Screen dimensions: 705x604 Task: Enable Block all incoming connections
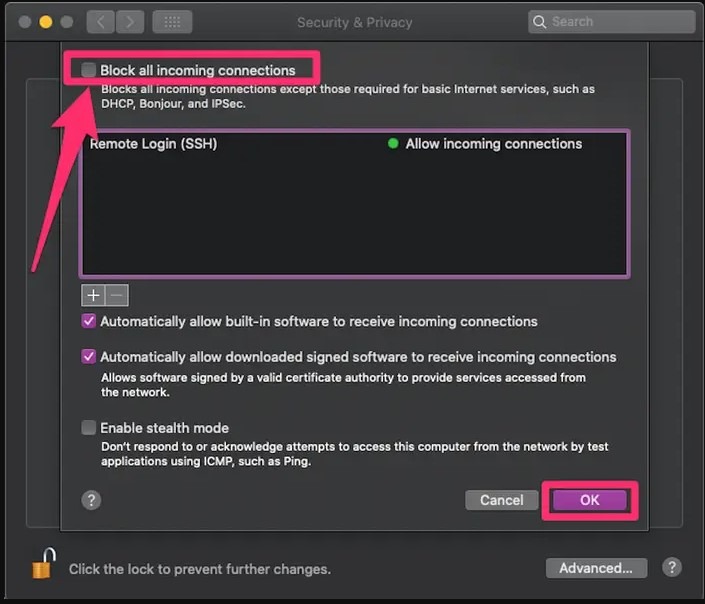[x=89, y=70]
